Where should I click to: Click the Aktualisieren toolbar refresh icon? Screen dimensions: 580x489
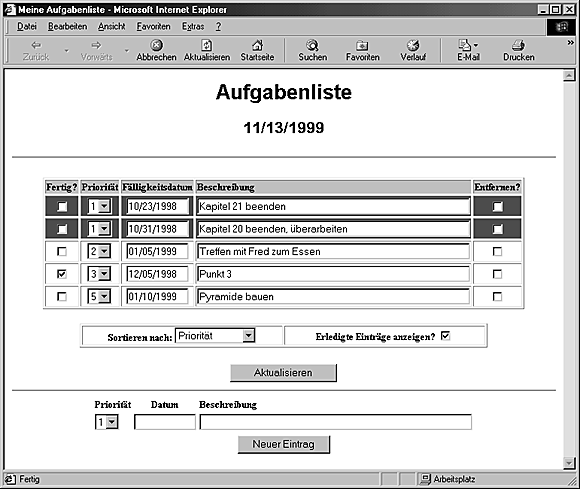tap(206, 45)
